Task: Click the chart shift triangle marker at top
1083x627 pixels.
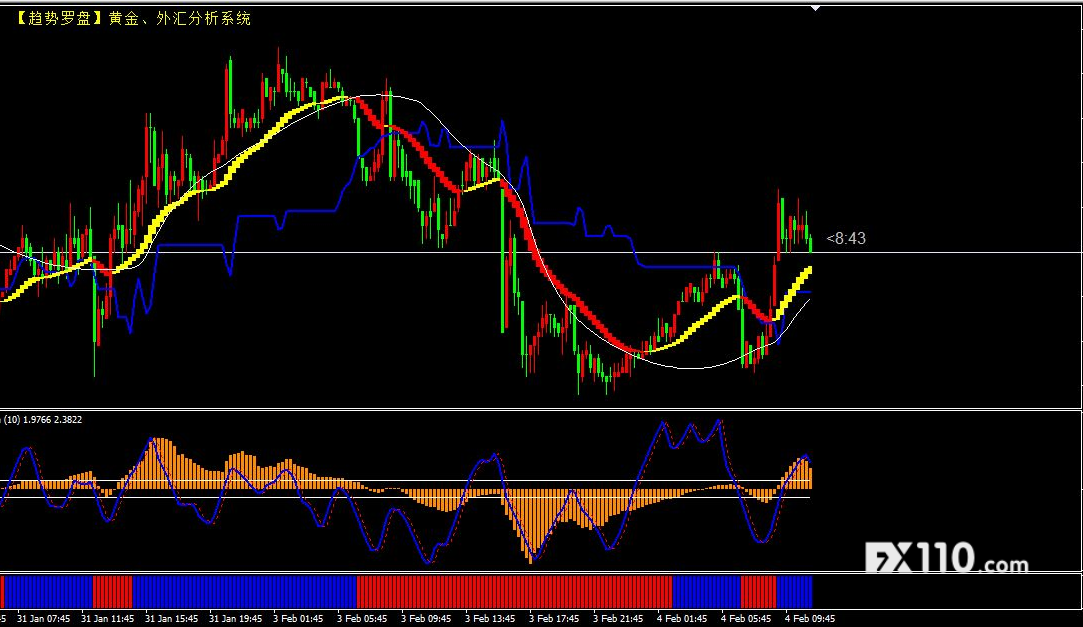Action: coord(816,8)
